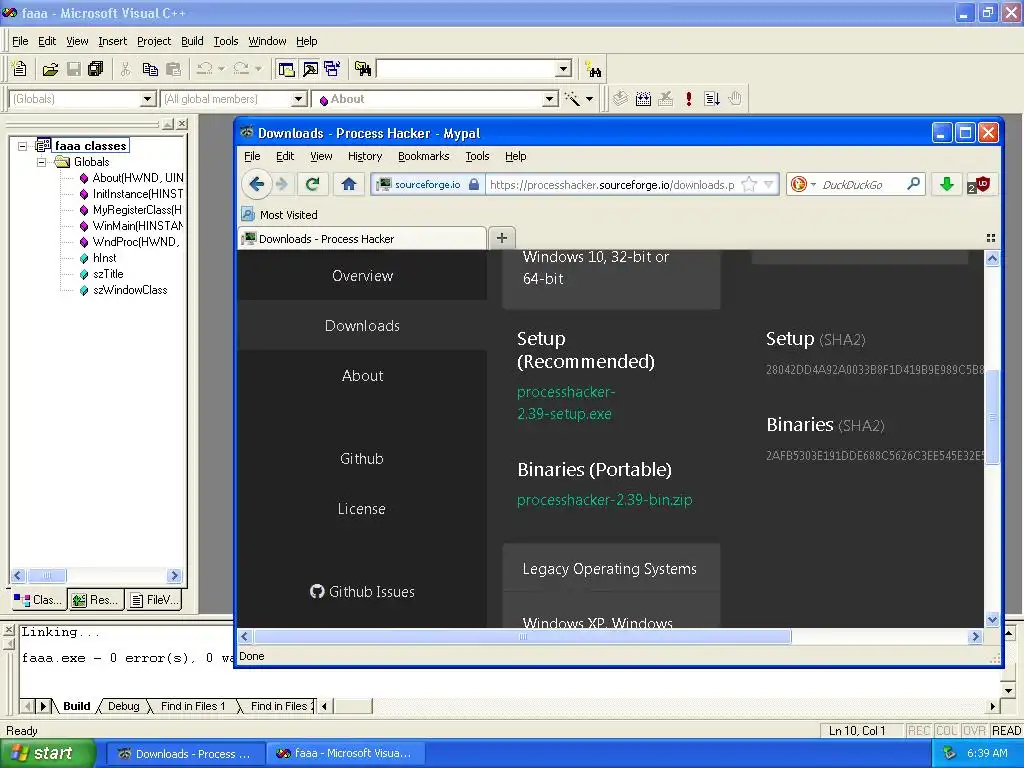
Task: Click the bookmark star in the address bar
Action: [749, 185]
